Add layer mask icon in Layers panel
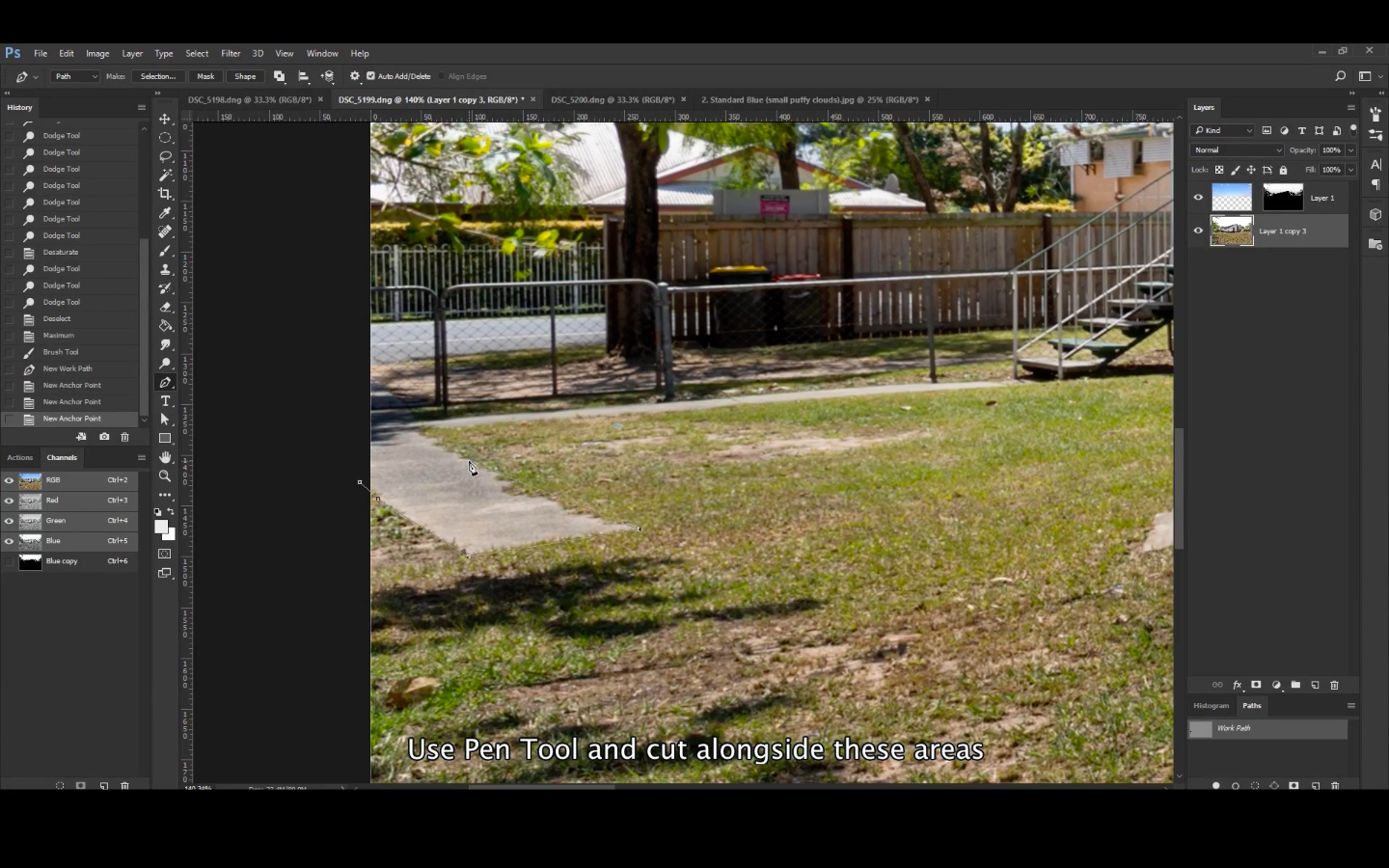 (x=1256, y=685)
